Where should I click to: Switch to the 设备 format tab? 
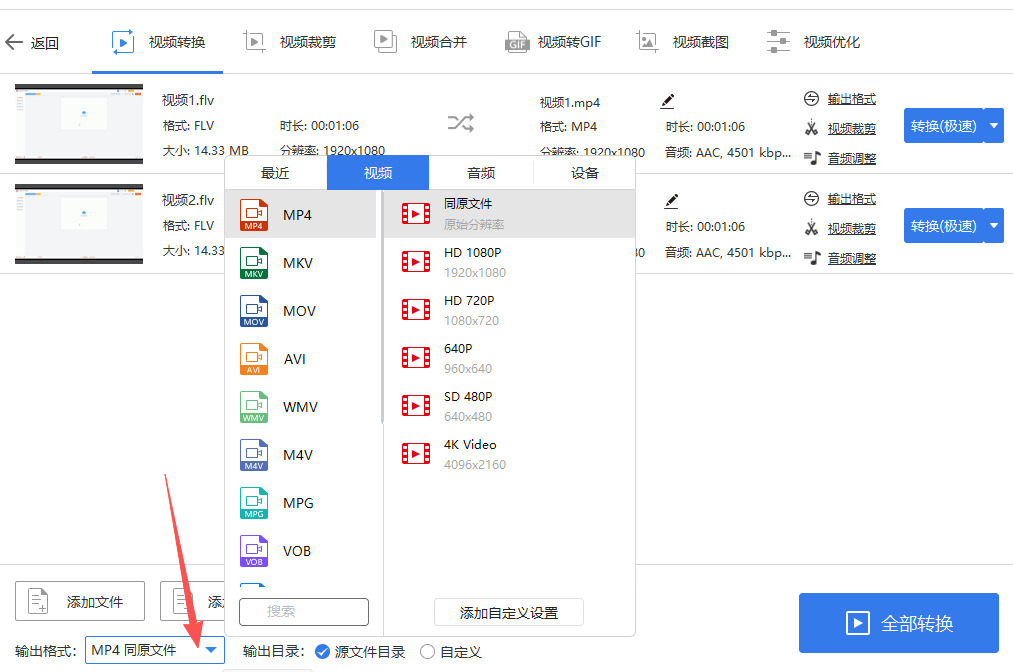coord(585,173)
